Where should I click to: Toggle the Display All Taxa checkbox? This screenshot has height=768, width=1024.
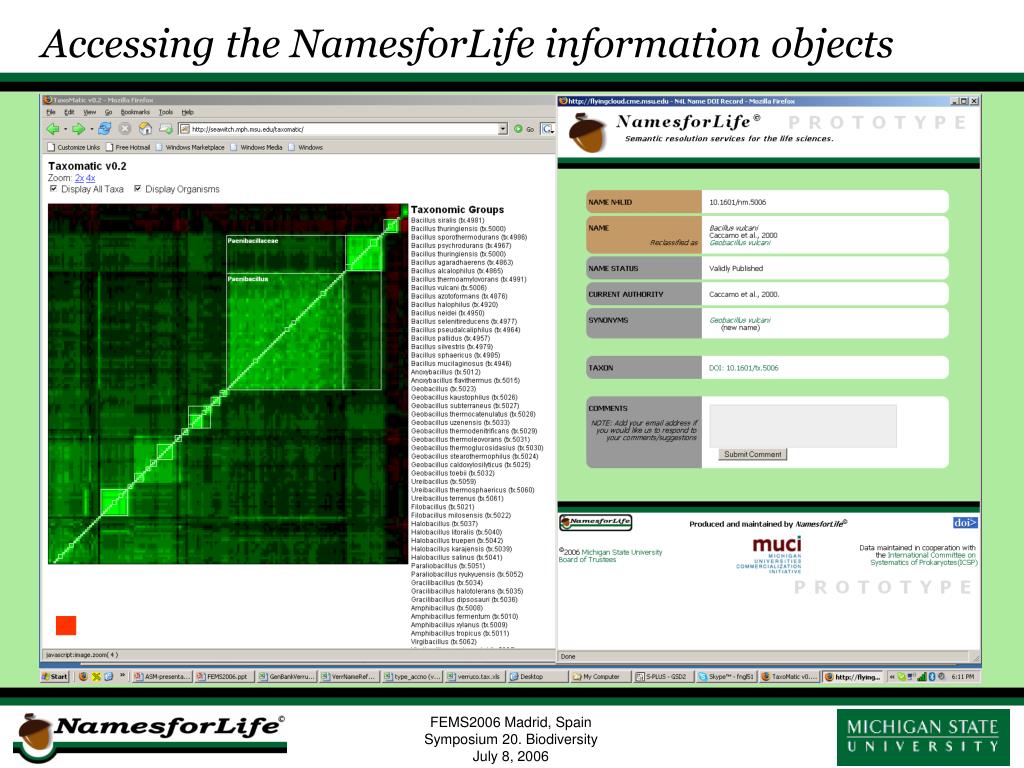54,189
